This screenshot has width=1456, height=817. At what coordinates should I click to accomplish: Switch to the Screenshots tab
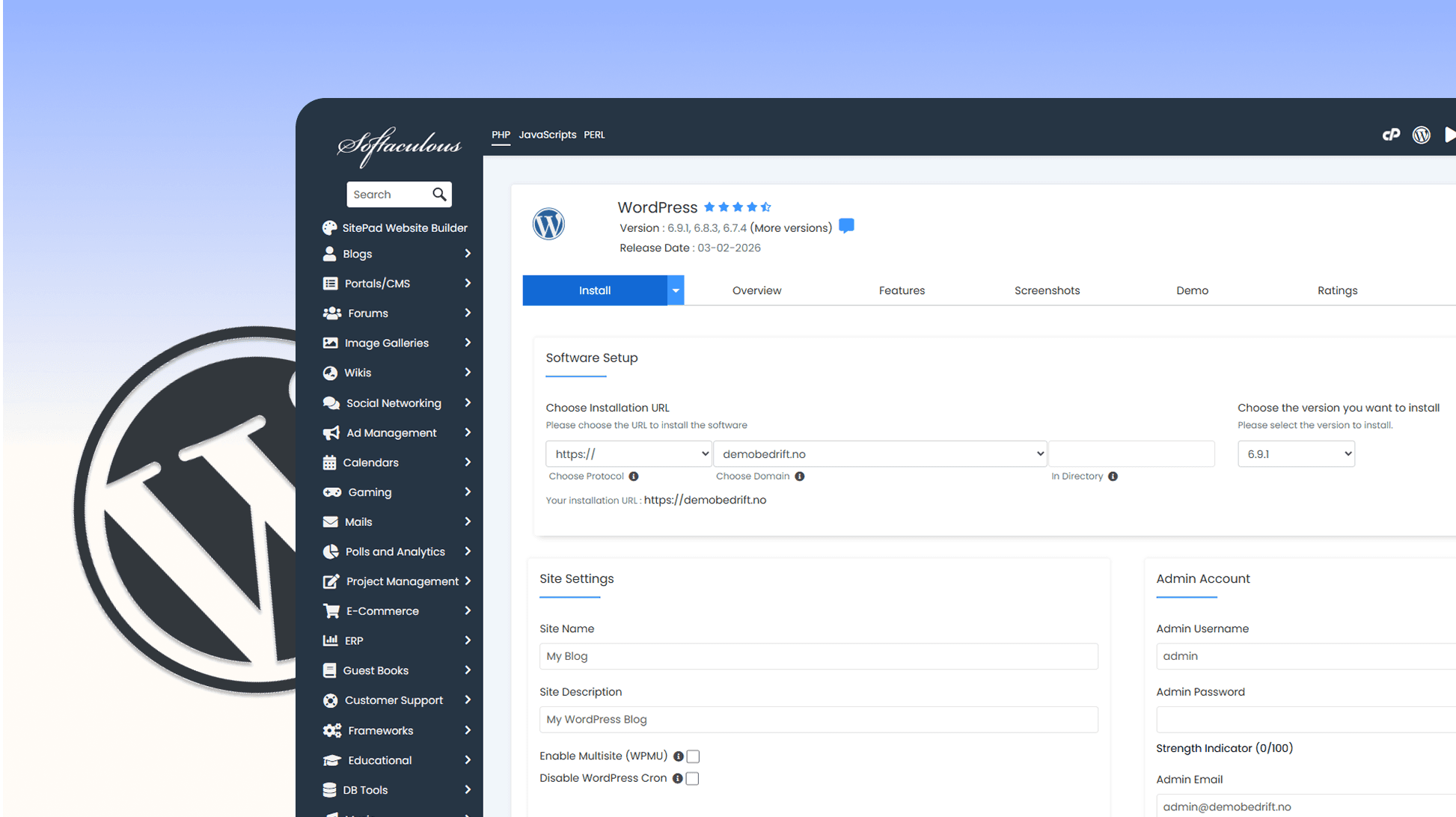coord(1047,290)
